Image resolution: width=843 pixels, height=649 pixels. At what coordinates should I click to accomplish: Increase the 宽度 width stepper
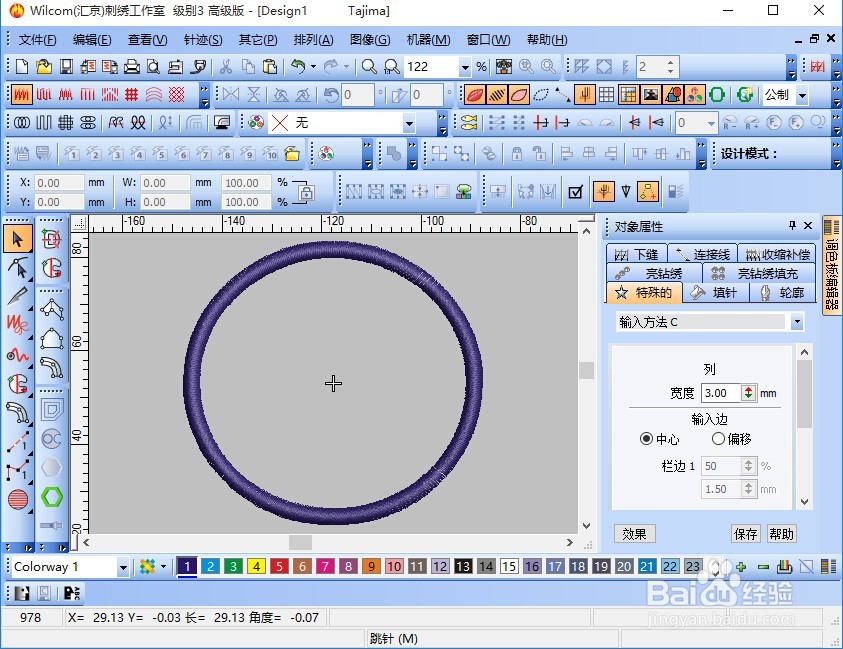click(748, 389)
